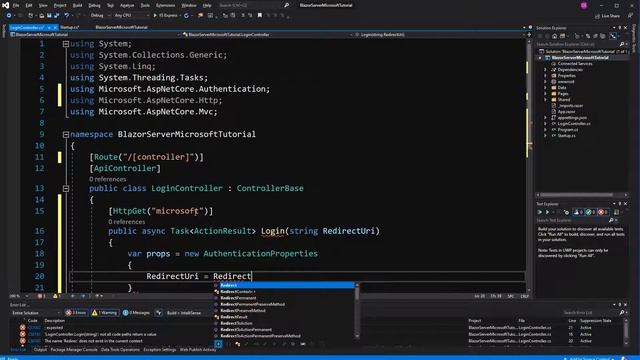
Task: Open the Build menu
Action: (77, 5)
